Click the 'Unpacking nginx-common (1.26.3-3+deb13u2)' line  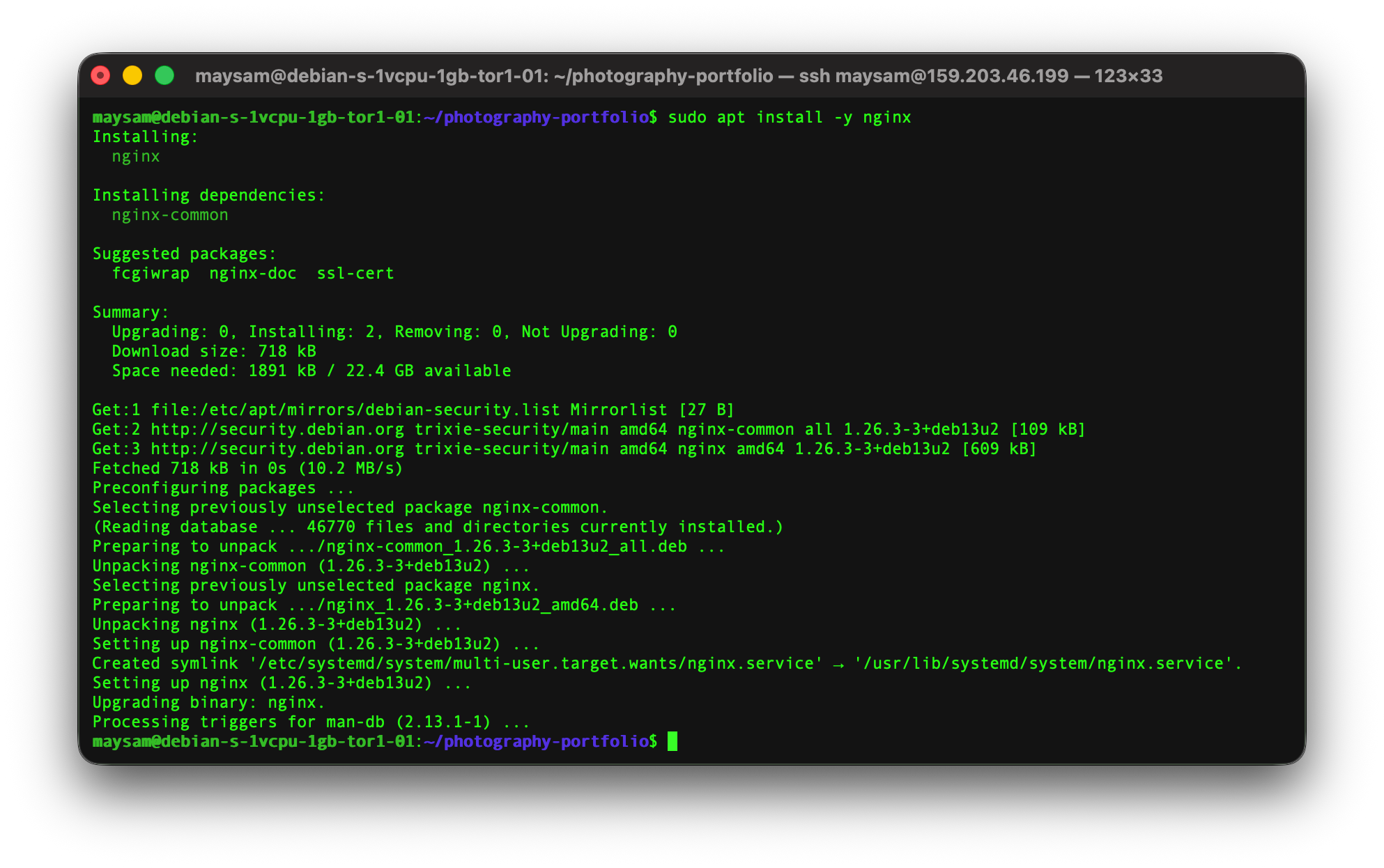[312, 566]
